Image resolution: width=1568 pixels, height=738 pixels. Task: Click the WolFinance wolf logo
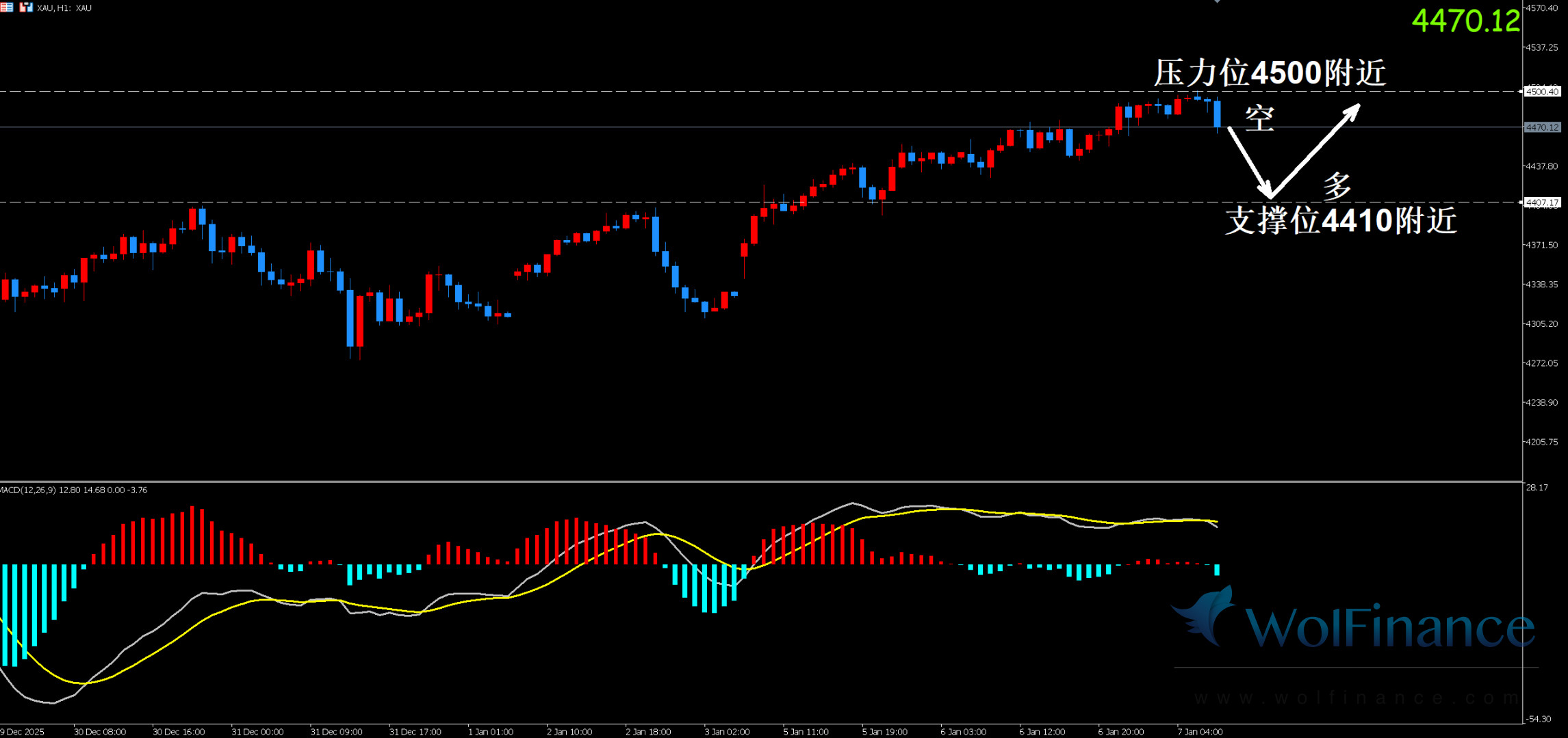1206,616
